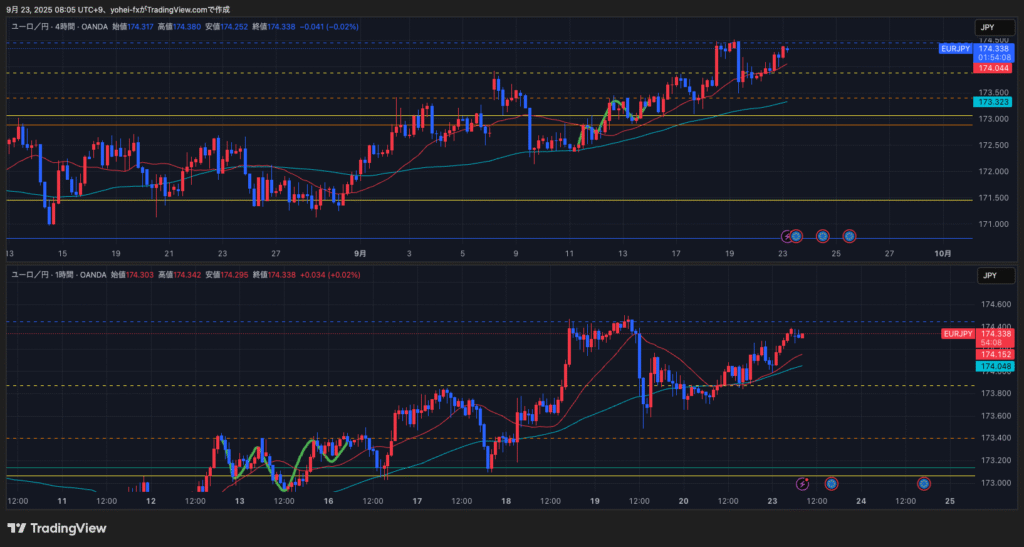Open the JPY currency selector on lower chart
Image resolution: width=1024 pixels, height=547 pixels.
click(x=990, y=275)
